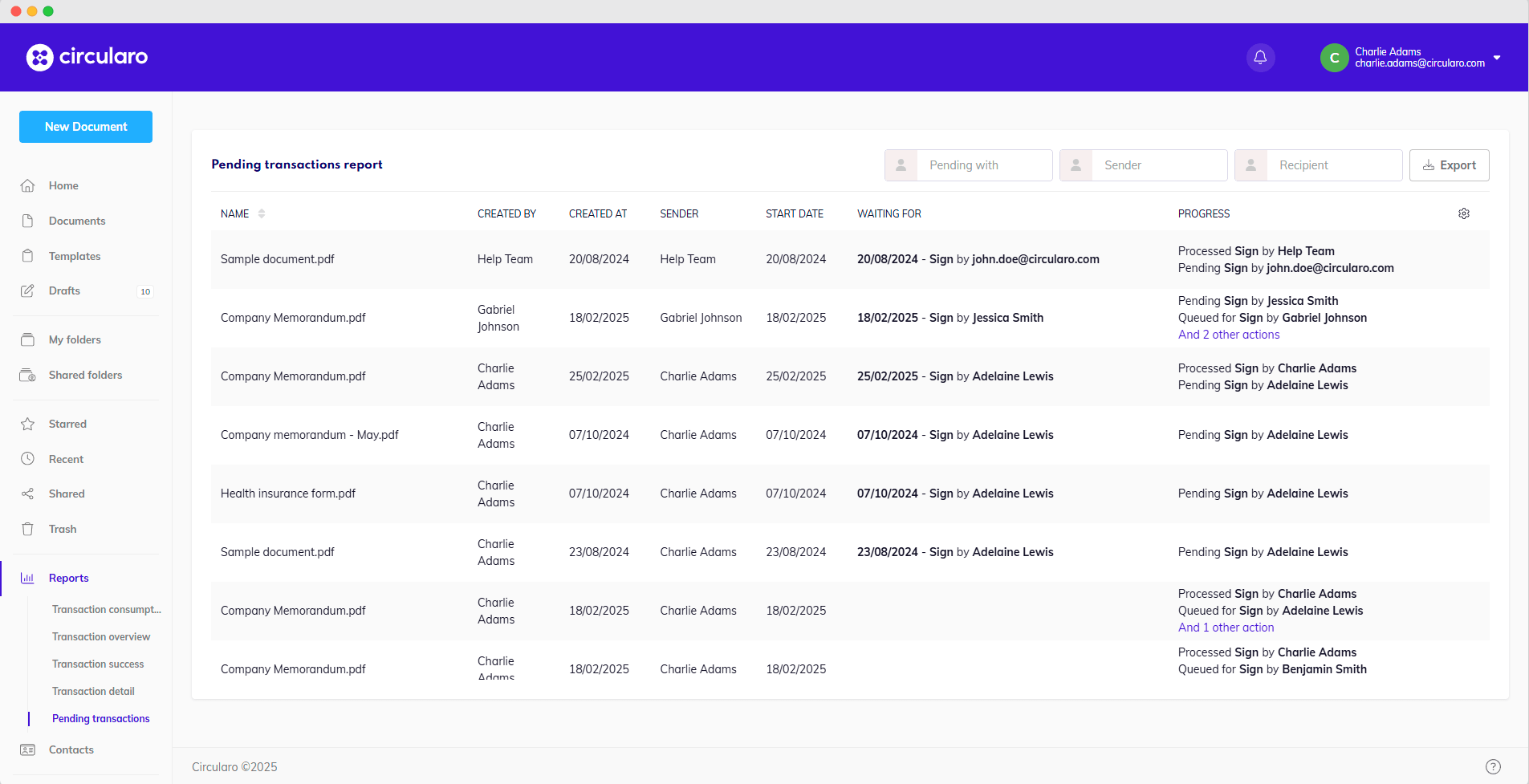Expand the user account dropdown arrow
The width and height of the screenshot is (1529, 784).
click(1497, 58)
